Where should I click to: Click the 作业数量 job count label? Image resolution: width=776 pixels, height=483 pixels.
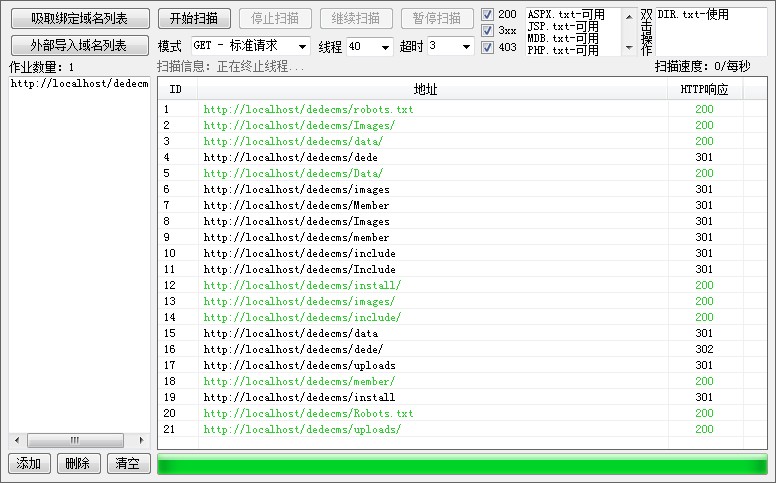click(x=42, y=67)
